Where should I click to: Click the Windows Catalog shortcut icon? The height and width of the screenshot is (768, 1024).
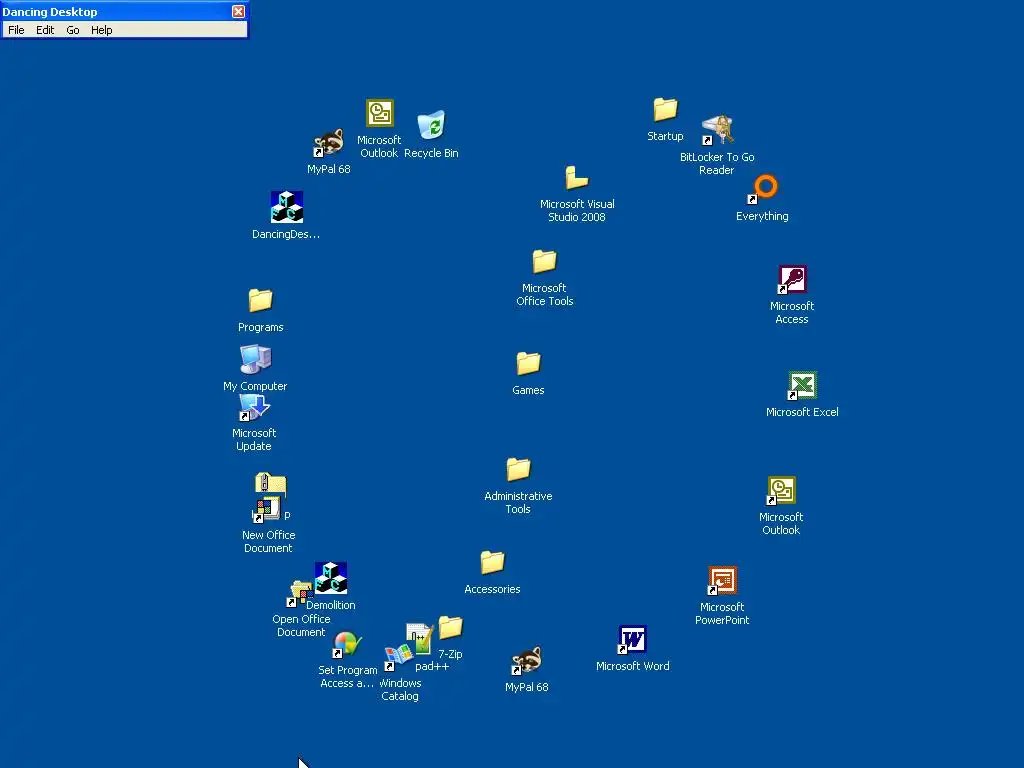(x=398, y=658)
